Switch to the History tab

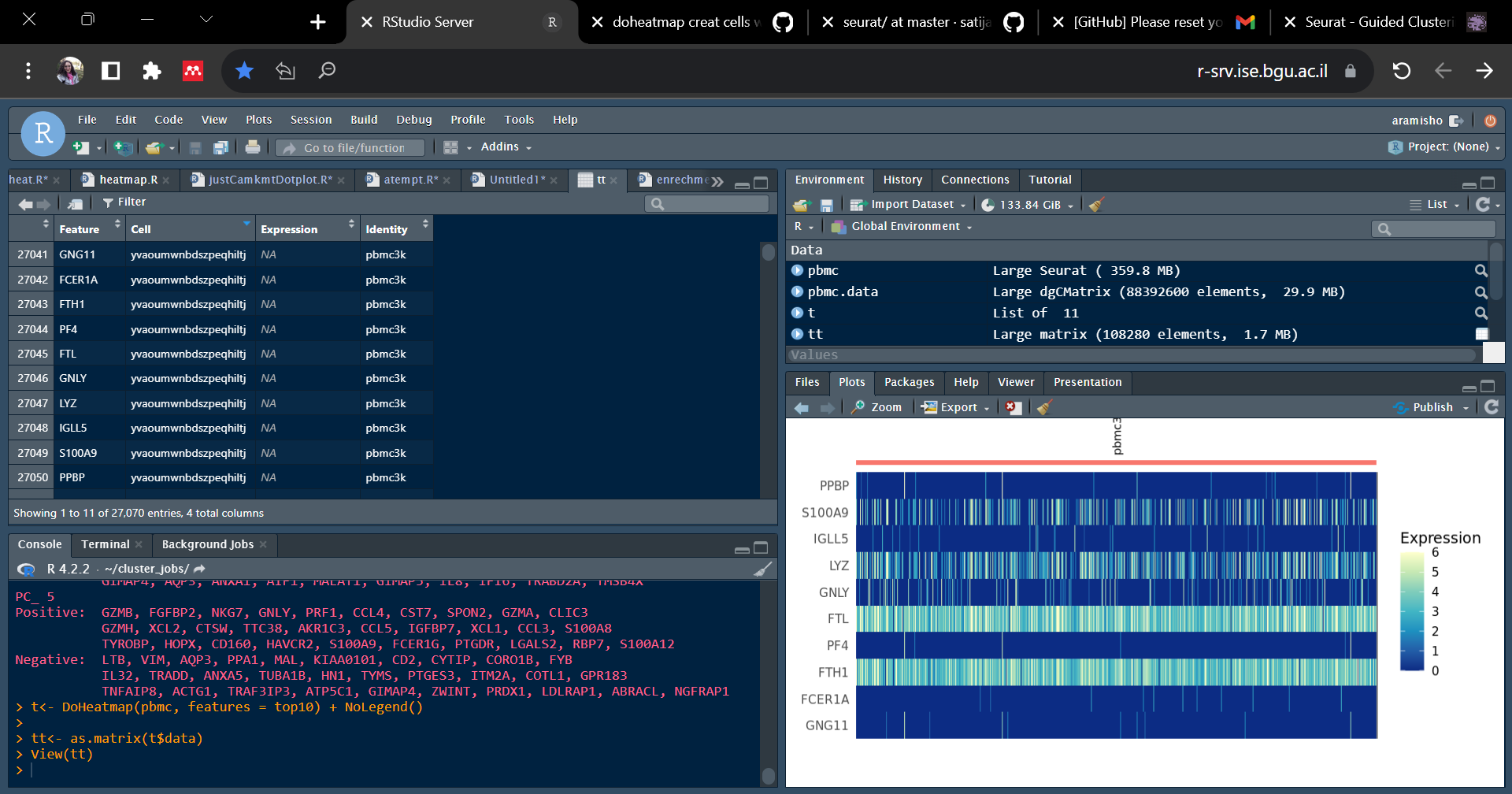point(902,180)
